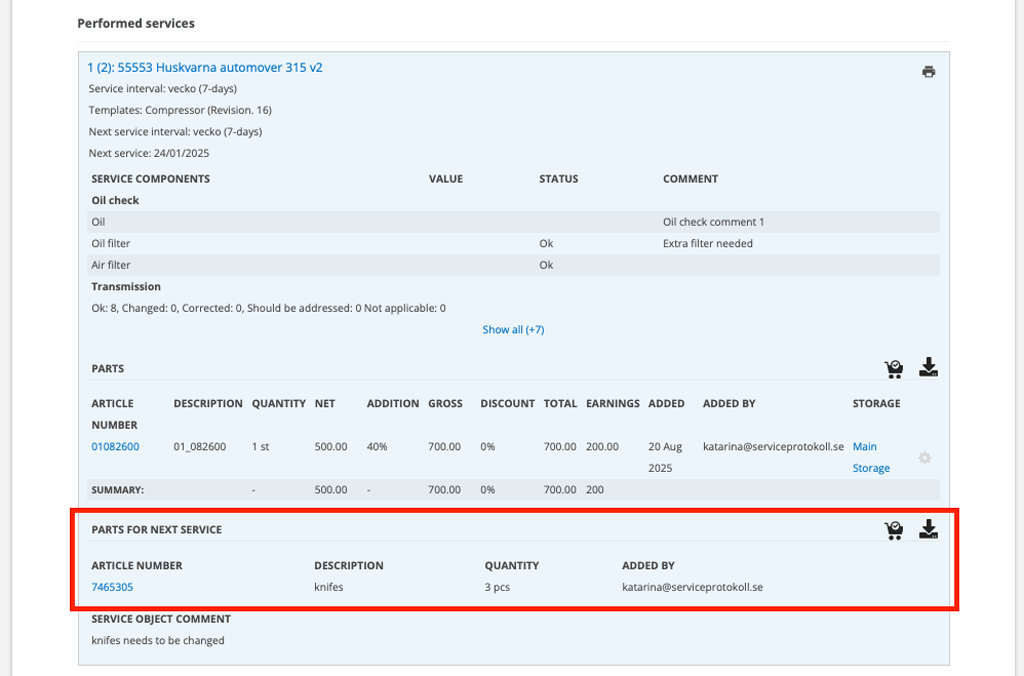
Task: Click the download icon in the Parts header
Action: [928, 368]
